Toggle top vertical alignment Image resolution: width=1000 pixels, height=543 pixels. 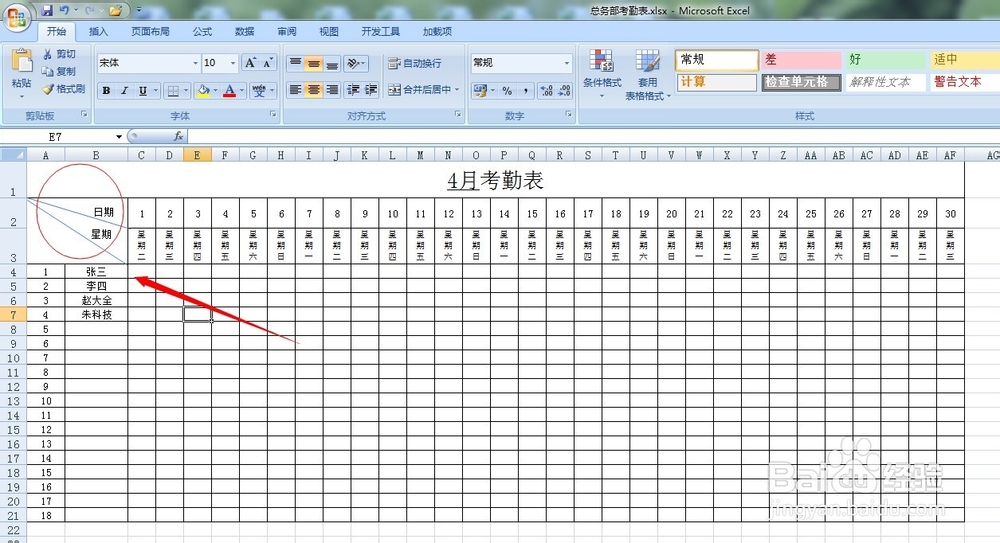pyautogui.click(x=295, y=63)
